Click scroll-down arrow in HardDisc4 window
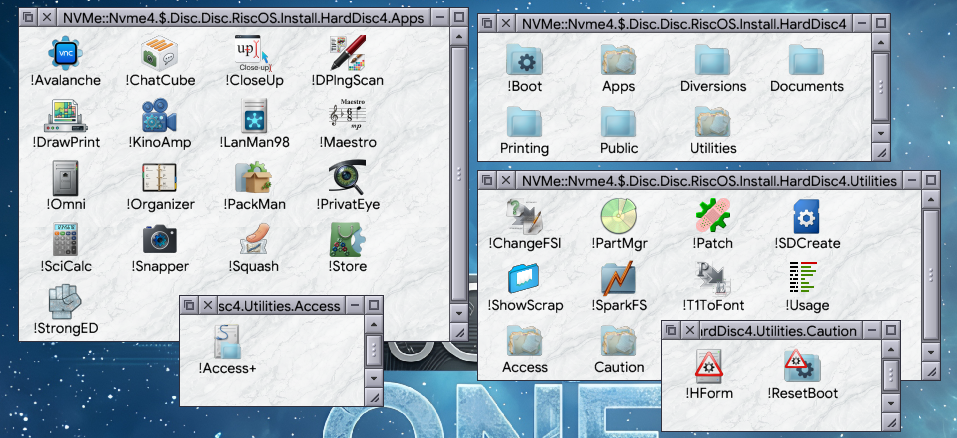 coord(880,132)
